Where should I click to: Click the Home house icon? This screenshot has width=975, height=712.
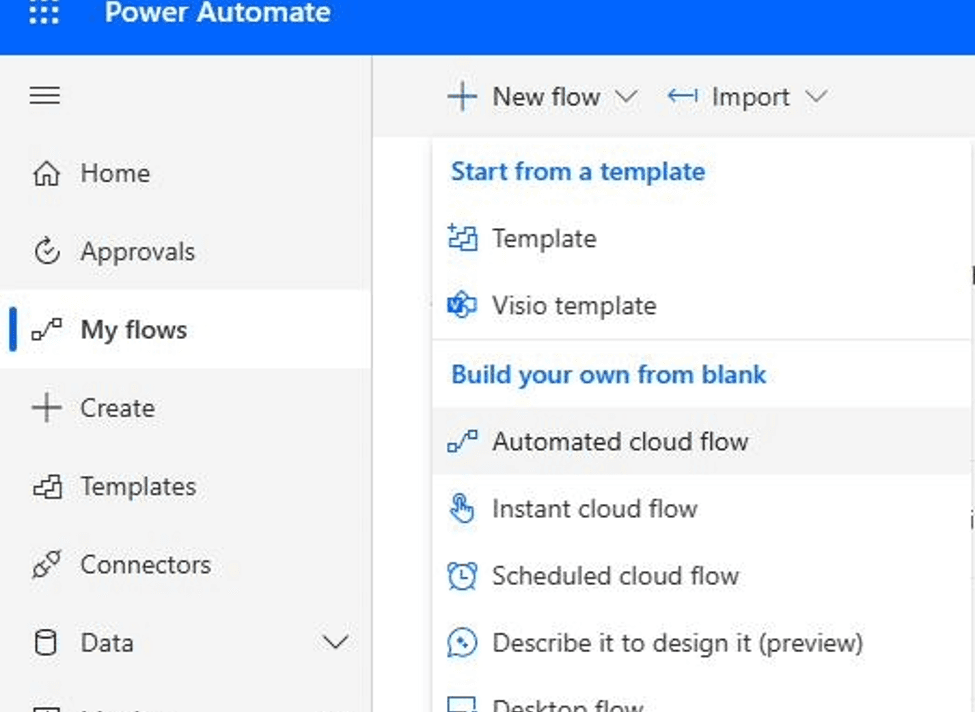46,173
